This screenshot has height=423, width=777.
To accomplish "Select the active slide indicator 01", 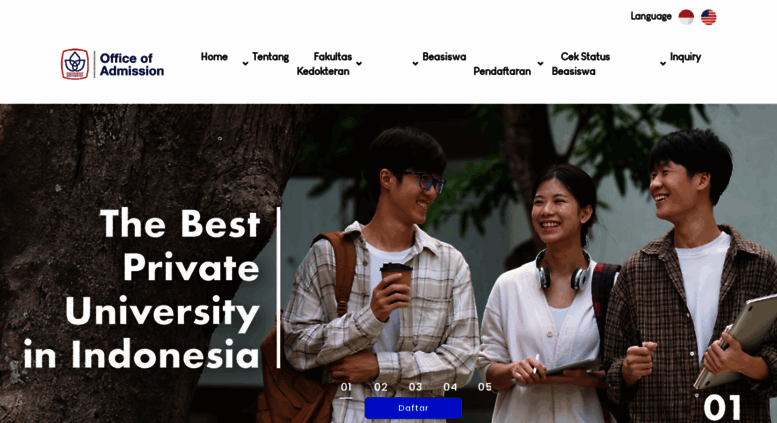I will [x=346, y=388].
